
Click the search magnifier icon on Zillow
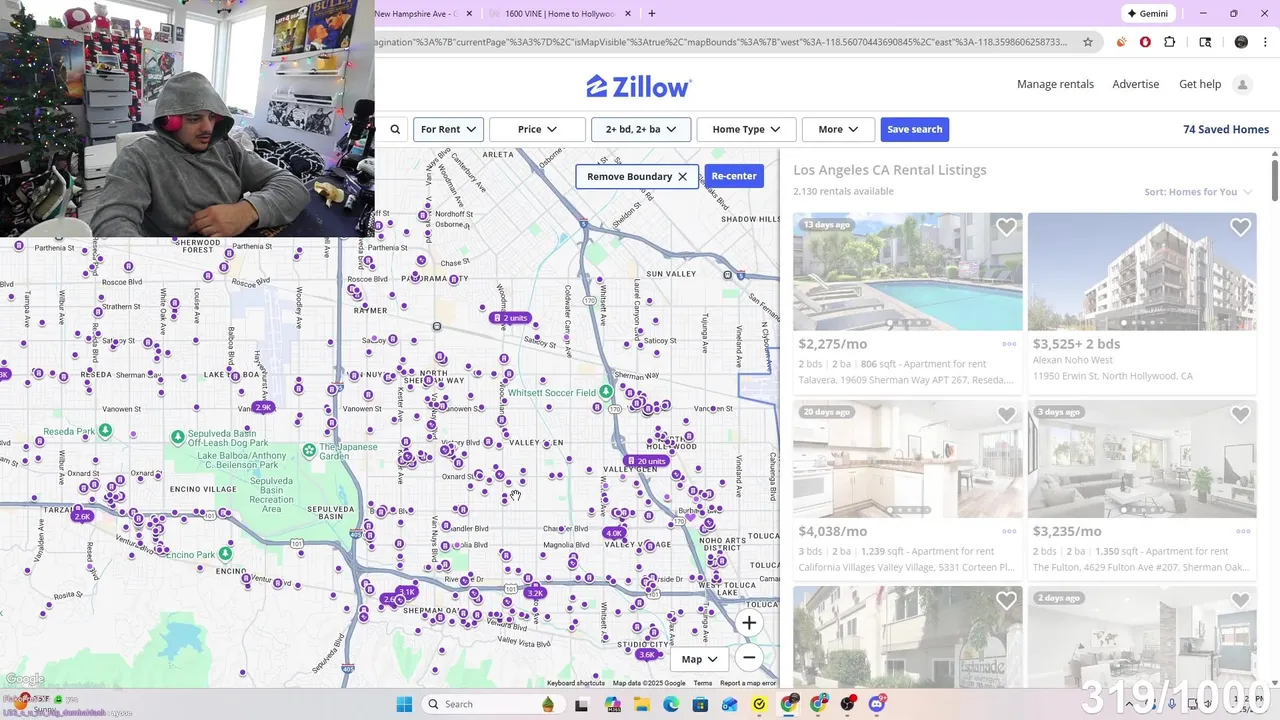395,129
